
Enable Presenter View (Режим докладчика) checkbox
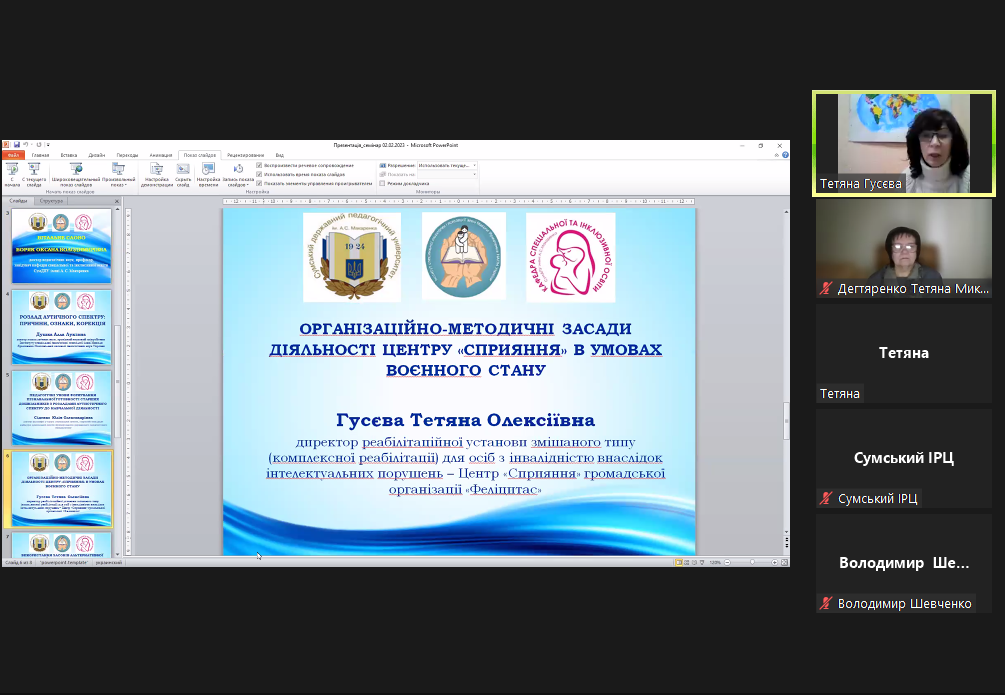point(383,183)
